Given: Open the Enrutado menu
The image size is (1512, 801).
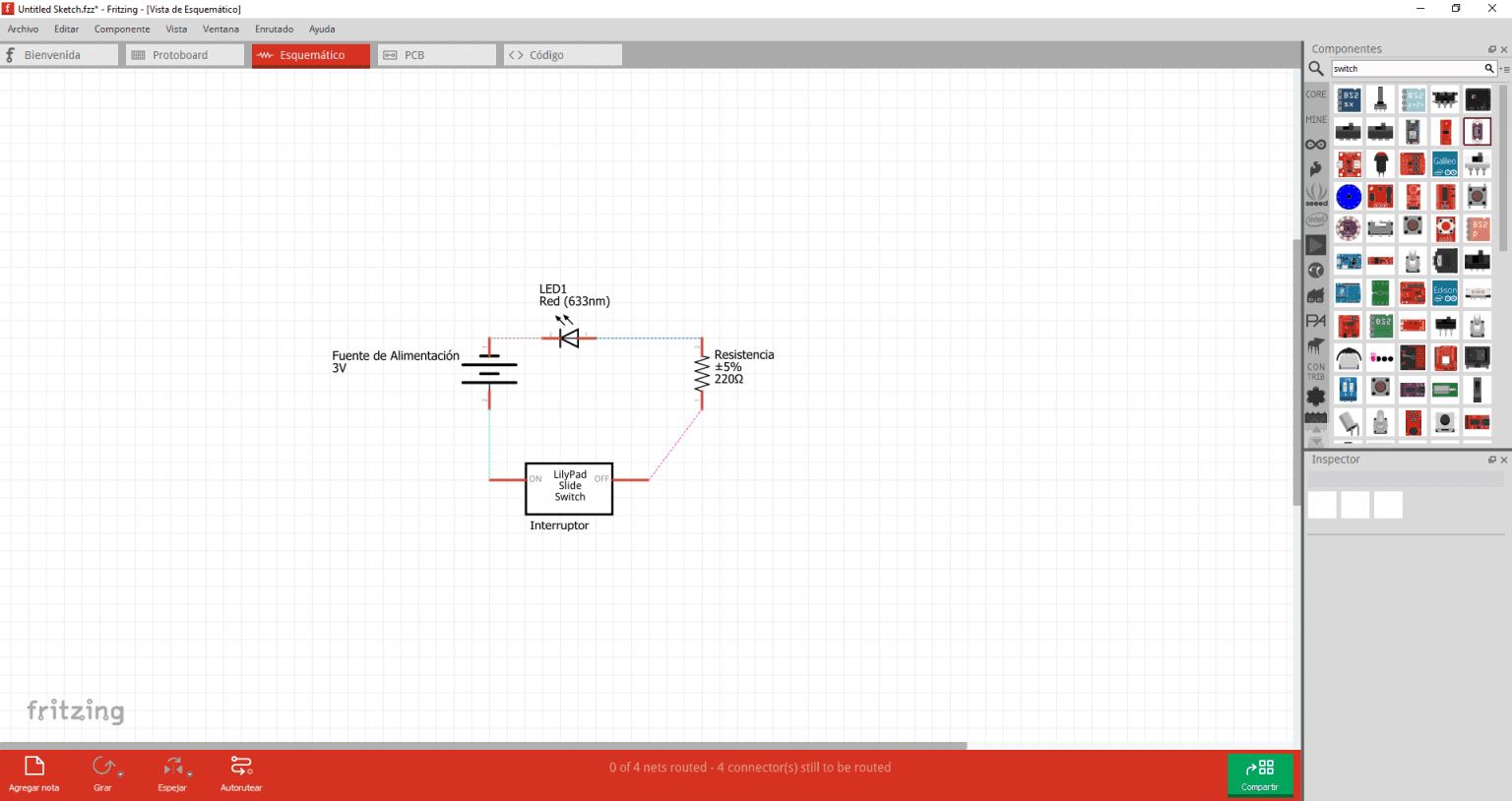Looking at the screenshot, I should [x=274, y=29].
